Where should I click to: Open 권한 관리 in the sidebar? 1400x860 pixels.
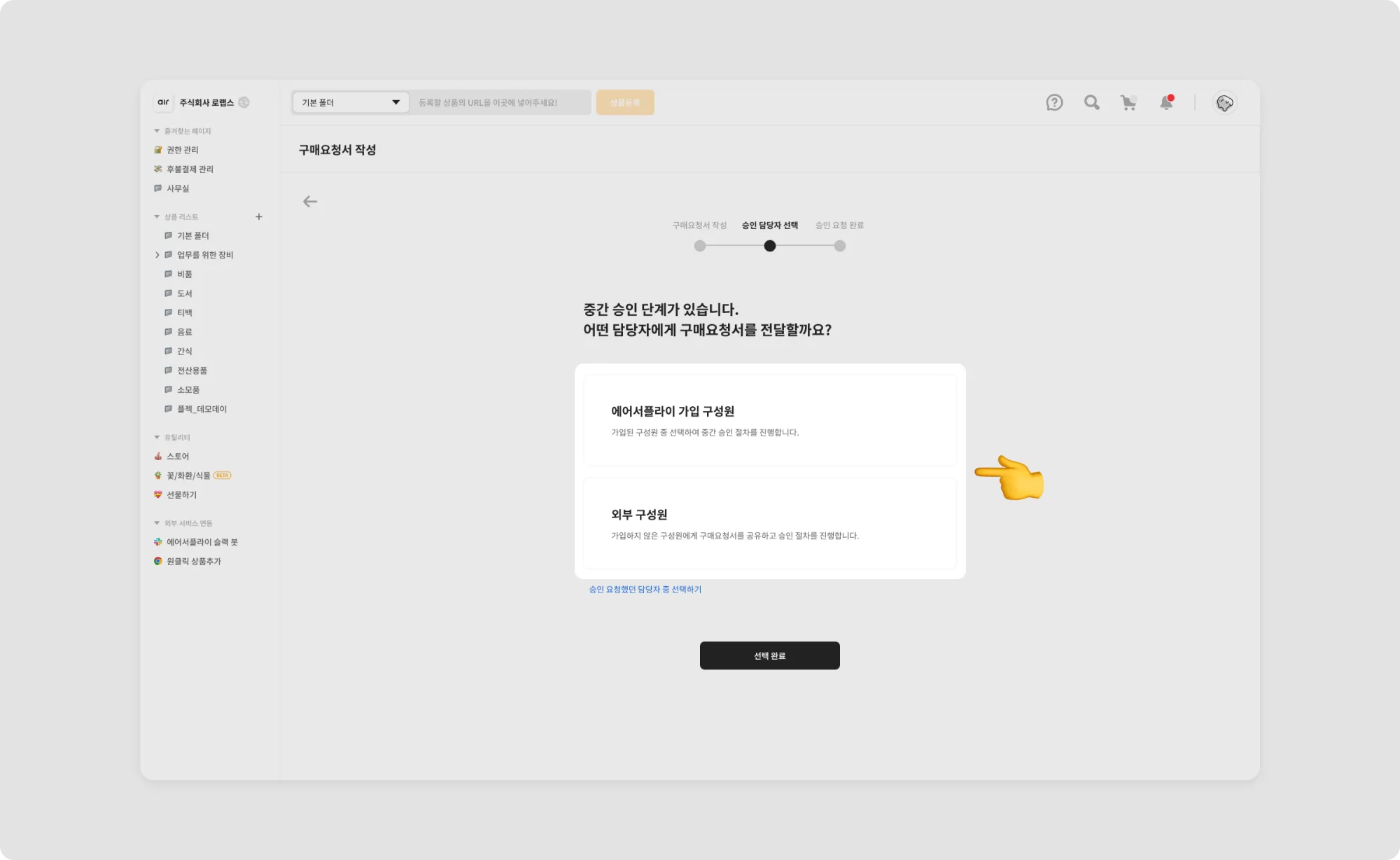[x=182, y=150]
